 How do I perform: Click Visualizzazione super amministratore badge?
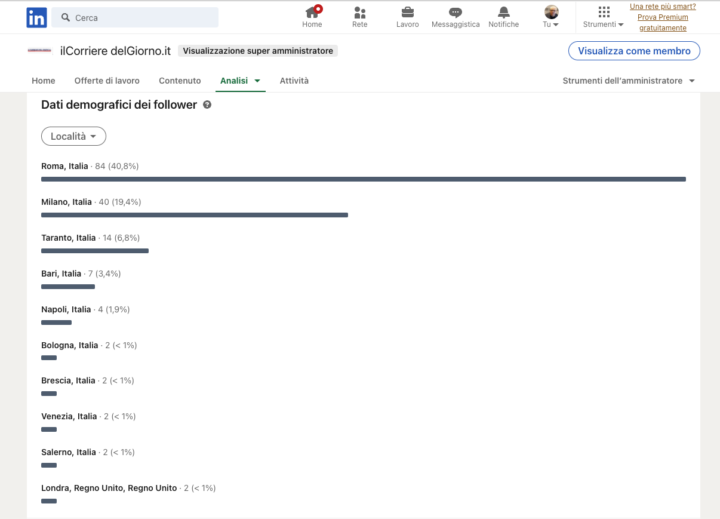pos(258,51)
